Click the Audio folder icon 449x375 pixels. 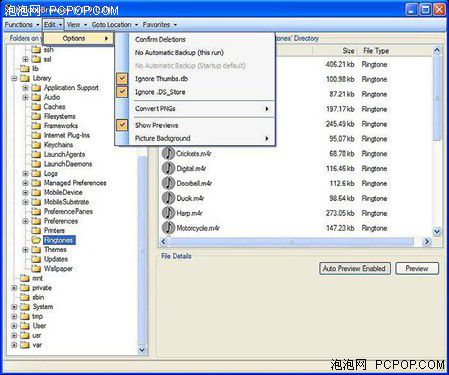click(x=36, y=97)
